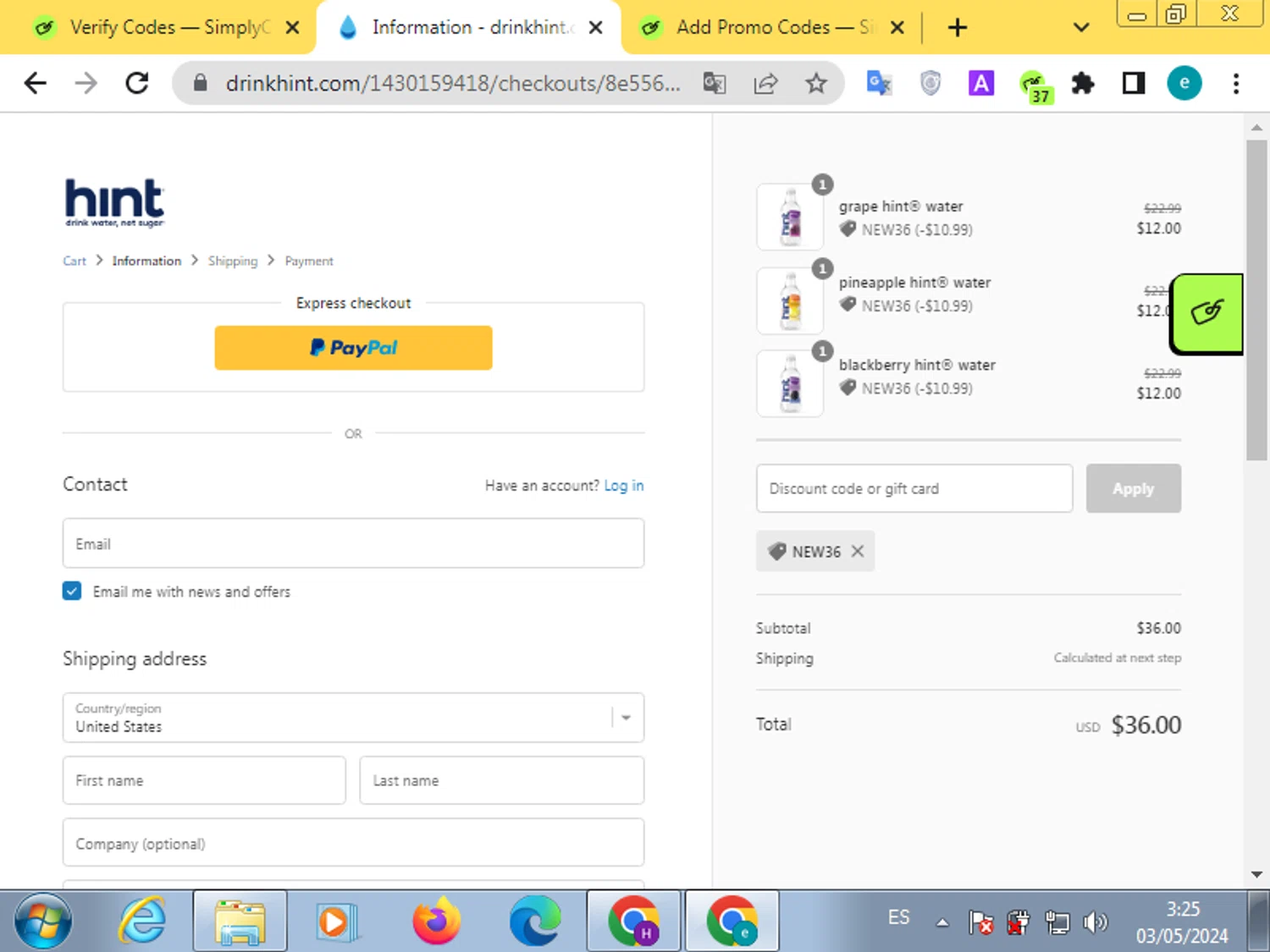Click the share page icon
The width and height of the screenshot is (1270, 952).
pyautogui.click(x=765, y=83)
